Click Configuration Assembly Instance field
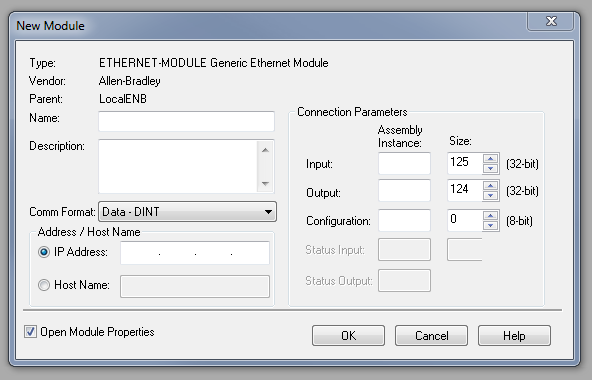Viewport: 592px width, 380px height. 404,220
